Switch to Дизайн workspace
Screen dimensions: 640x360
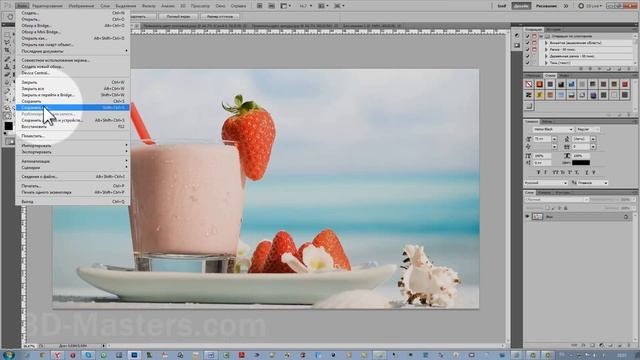pyautogui.click(x=521, y=6)
